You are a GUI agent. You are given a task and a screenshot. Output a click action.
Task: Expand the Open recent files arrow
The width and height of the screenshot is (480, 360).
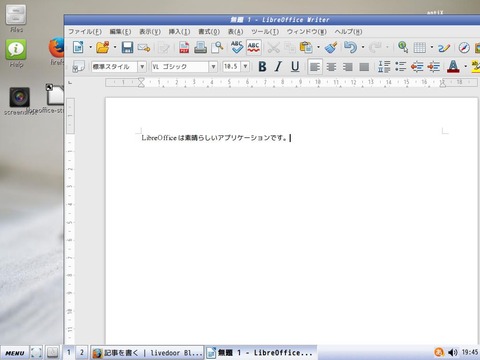[115, 47]
